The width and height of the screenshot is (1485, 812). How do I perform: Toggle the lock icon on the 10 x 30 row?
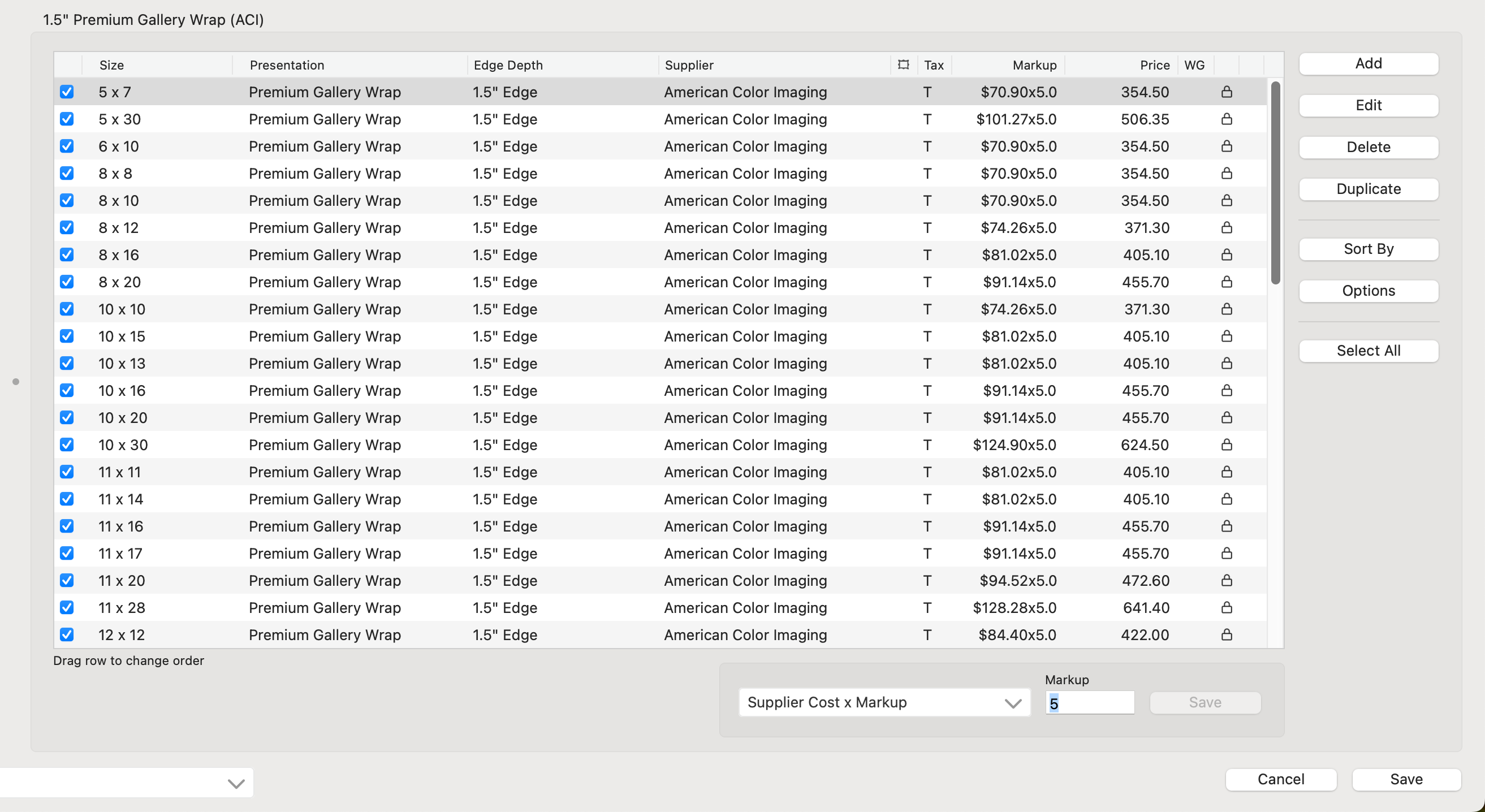coord(1226,444)
